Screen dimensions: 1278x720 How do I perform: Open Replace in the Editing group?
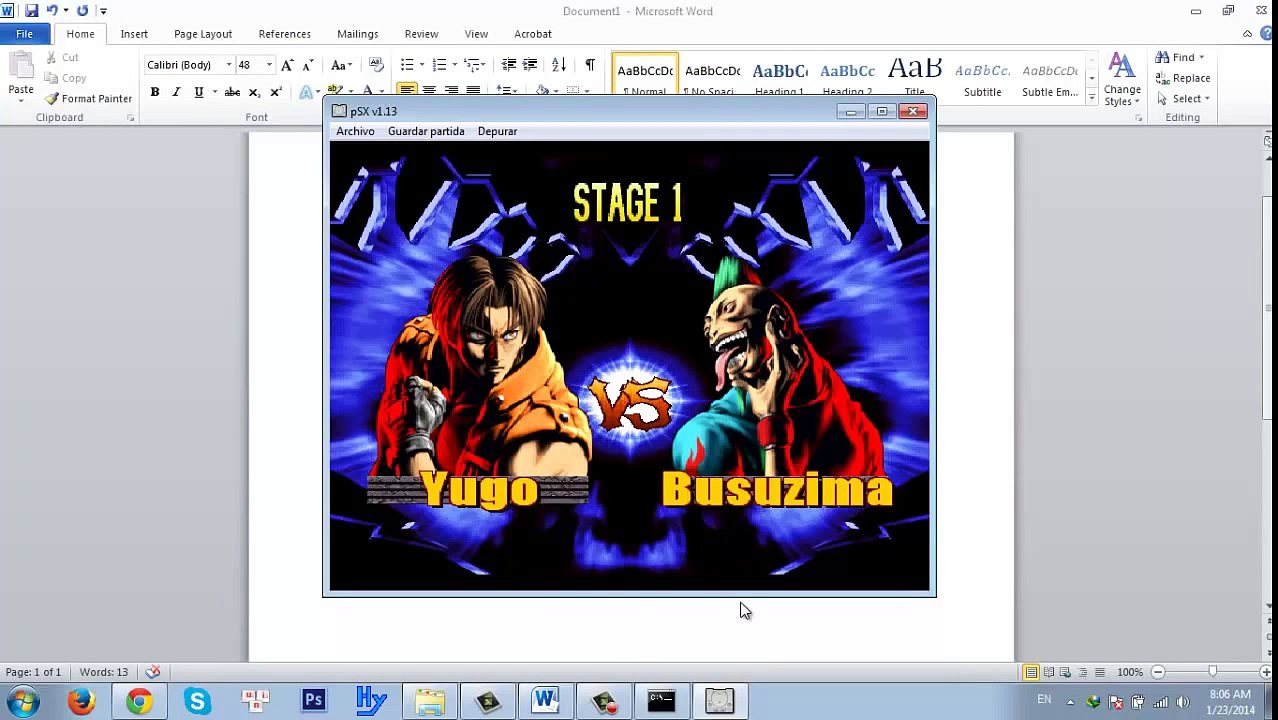[x=1183, y=78]
